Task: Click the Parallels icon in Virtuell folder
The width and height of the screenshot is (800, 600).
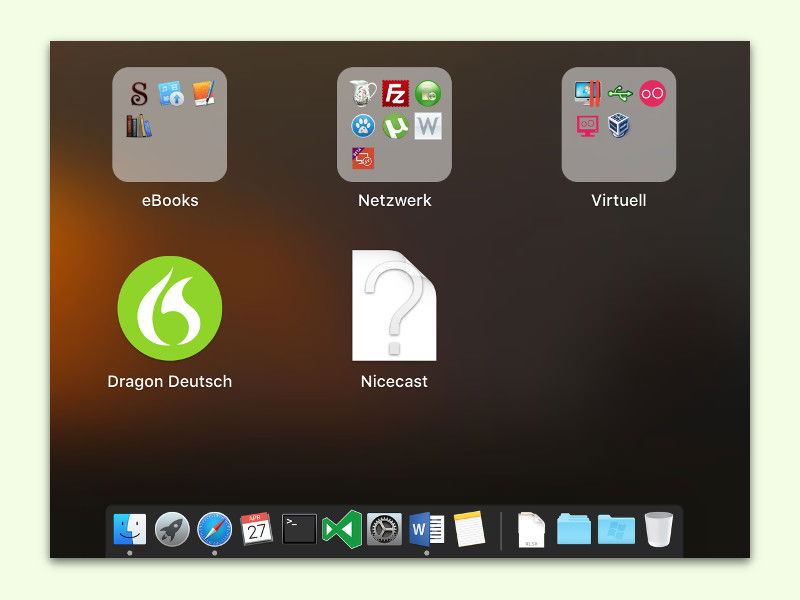Action: (587, 93)
